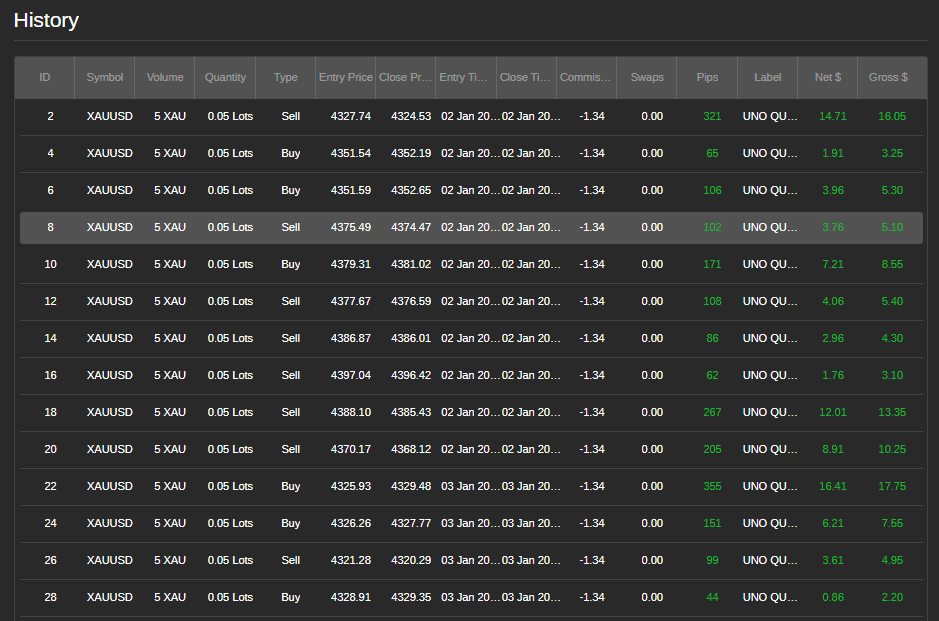Sort by the Symbol column header
Viewport: 939px width, 621px height.
[x=105, y=77]
